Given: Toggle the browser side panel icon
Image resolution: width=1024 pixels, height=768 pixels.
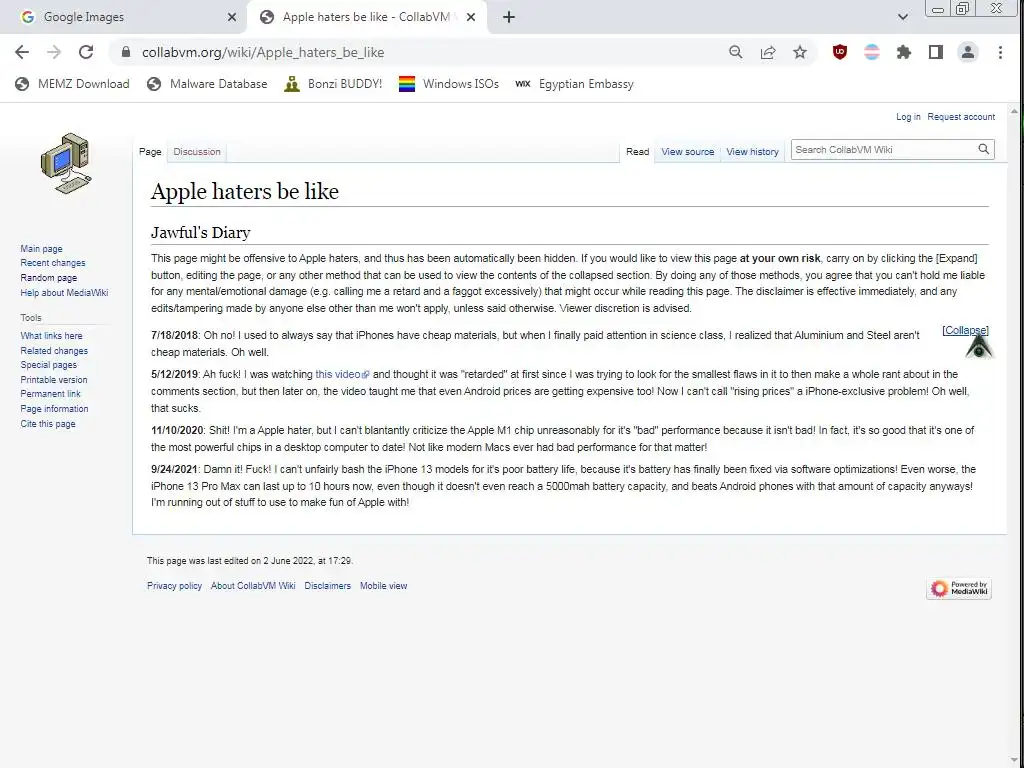Looking at the screenshot, I should (936, 52).
